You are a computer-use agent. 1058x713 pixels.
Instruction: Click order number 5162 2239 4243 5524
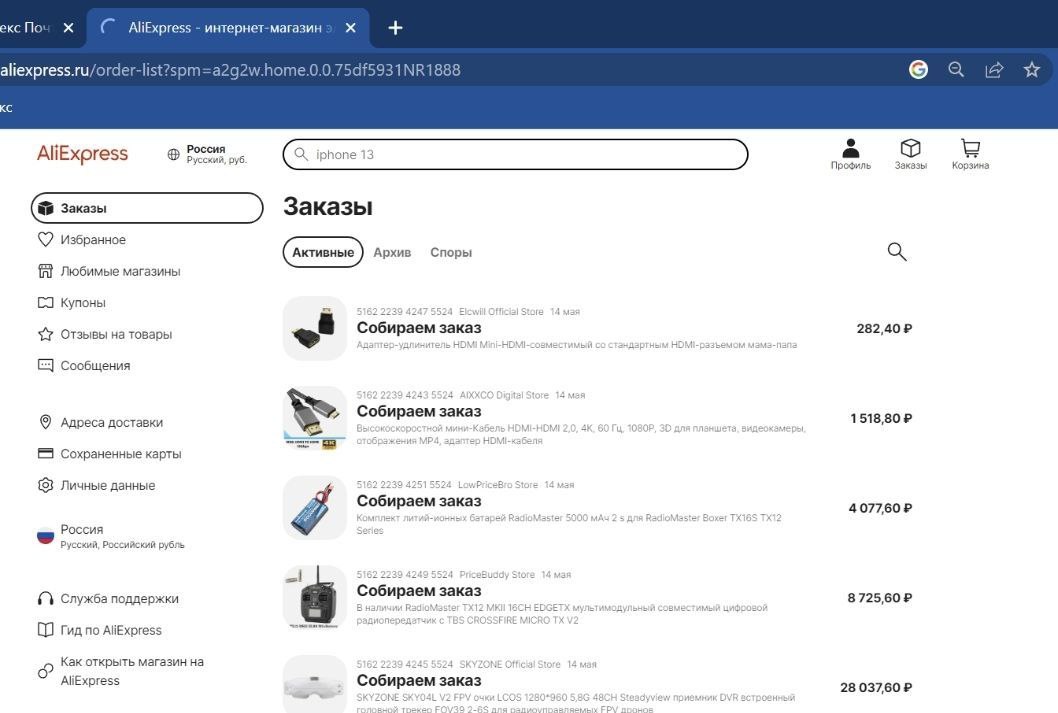(404, 395)
